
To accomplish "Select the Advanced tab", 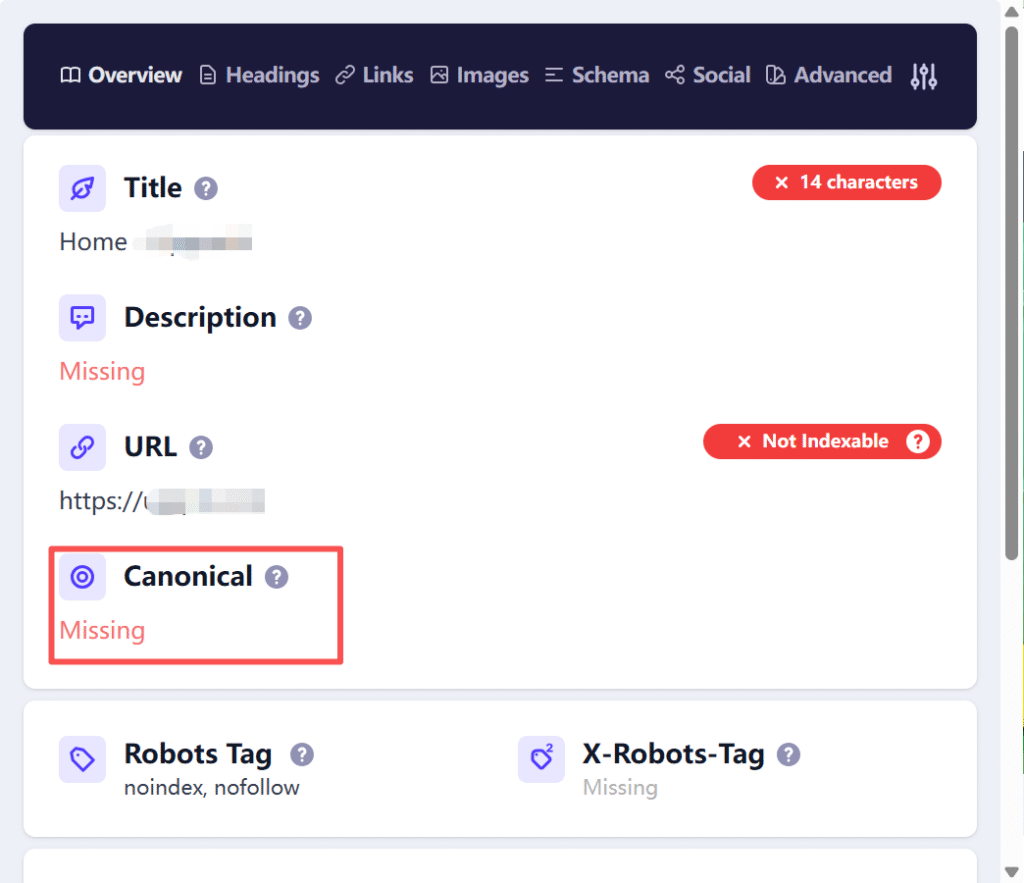I will pos(829,75).
